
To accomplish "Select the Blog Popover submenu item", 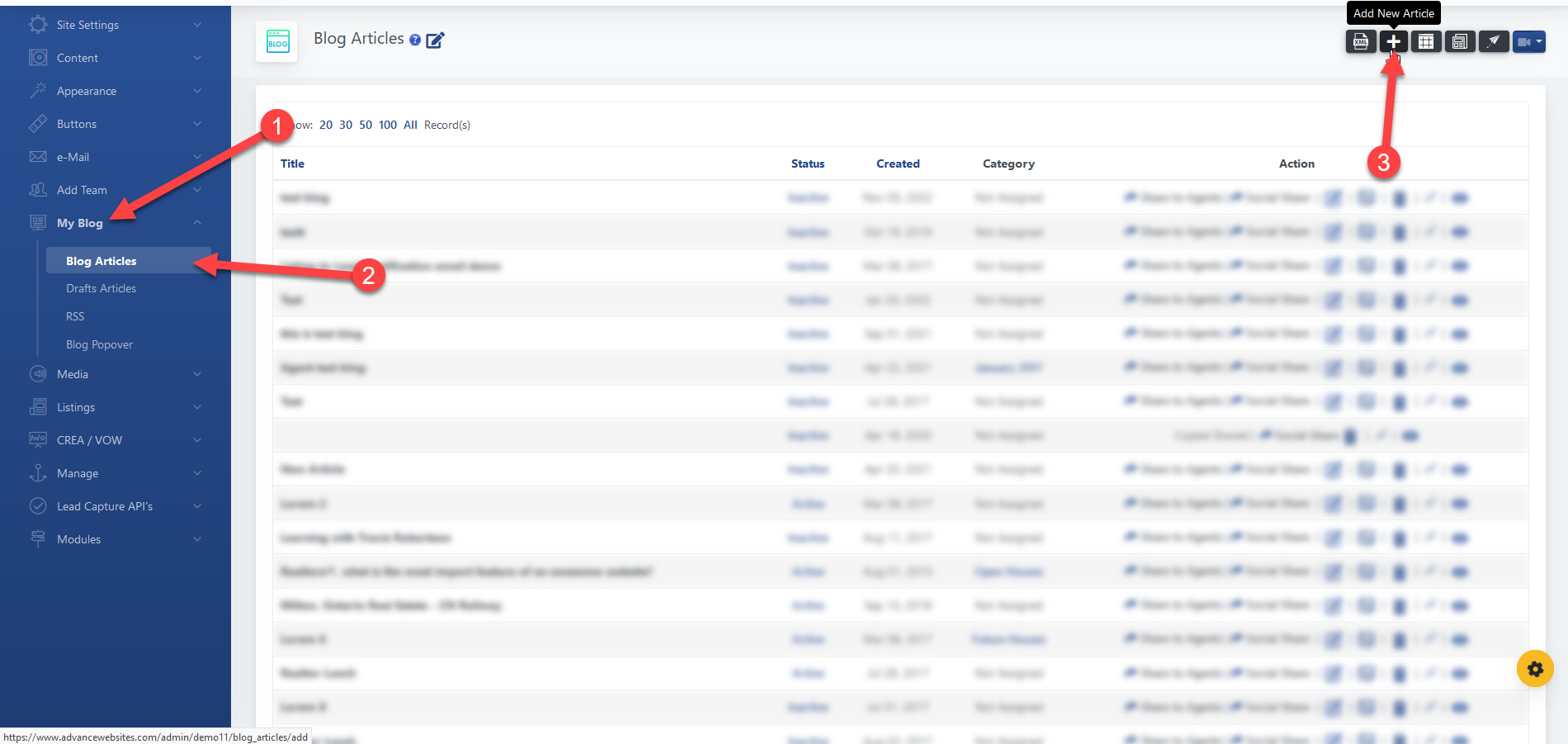I will click(99, 344).
